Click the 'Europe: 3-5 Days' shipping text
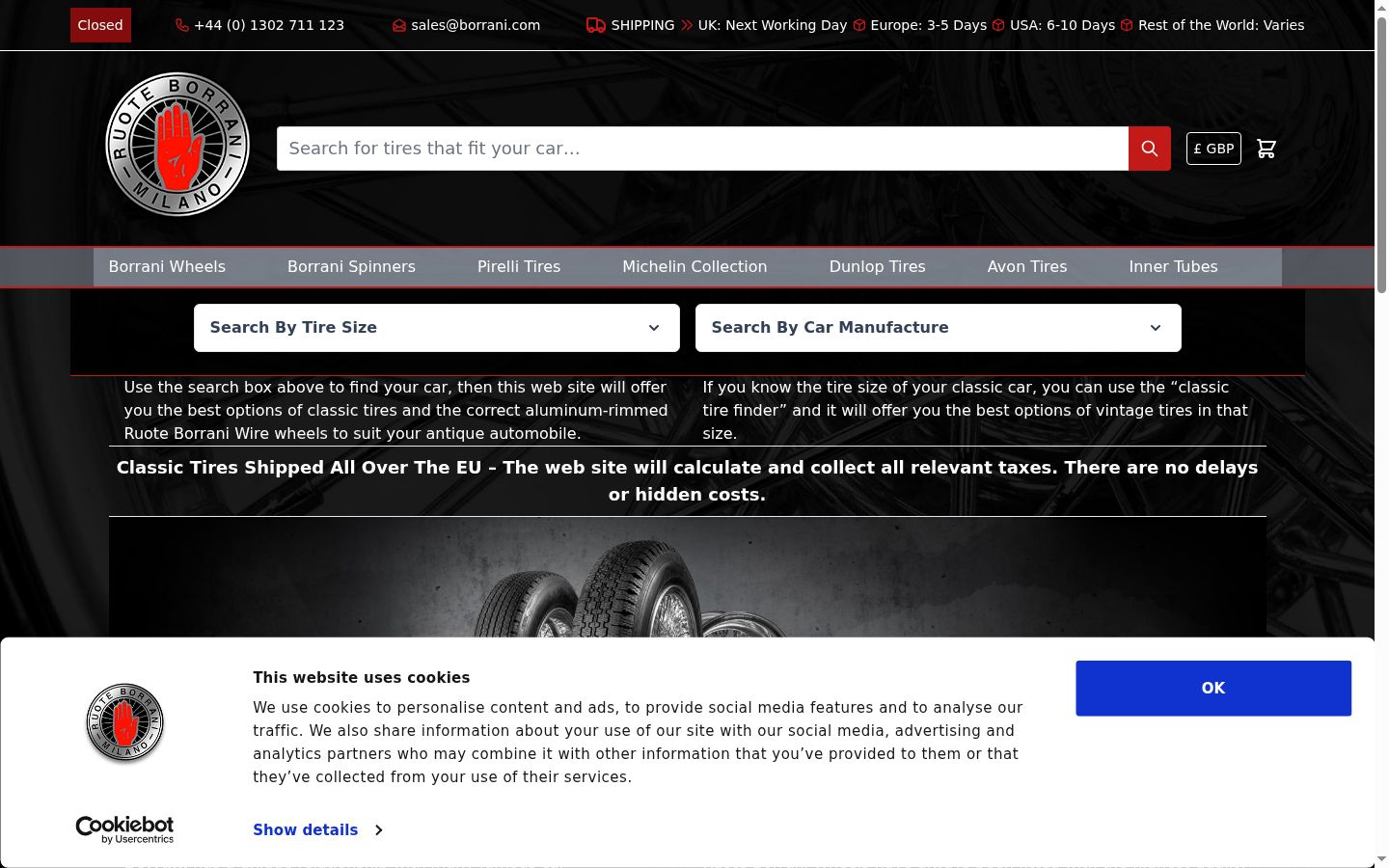The height and width of the screenshot is (868, 1389). tap(929, 25)
